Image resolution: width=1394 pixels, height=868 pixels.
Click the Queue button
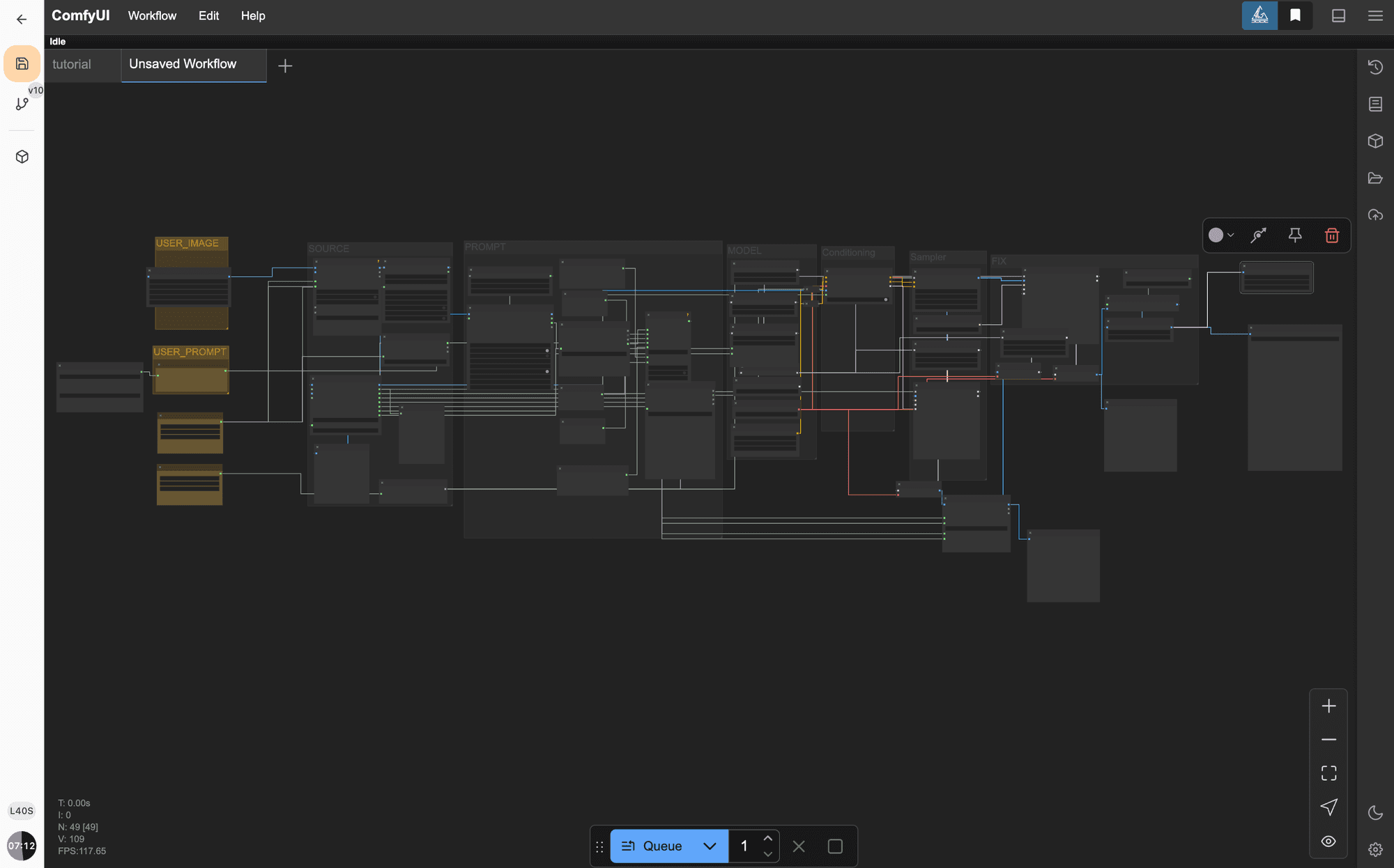(x=652, y=846)
